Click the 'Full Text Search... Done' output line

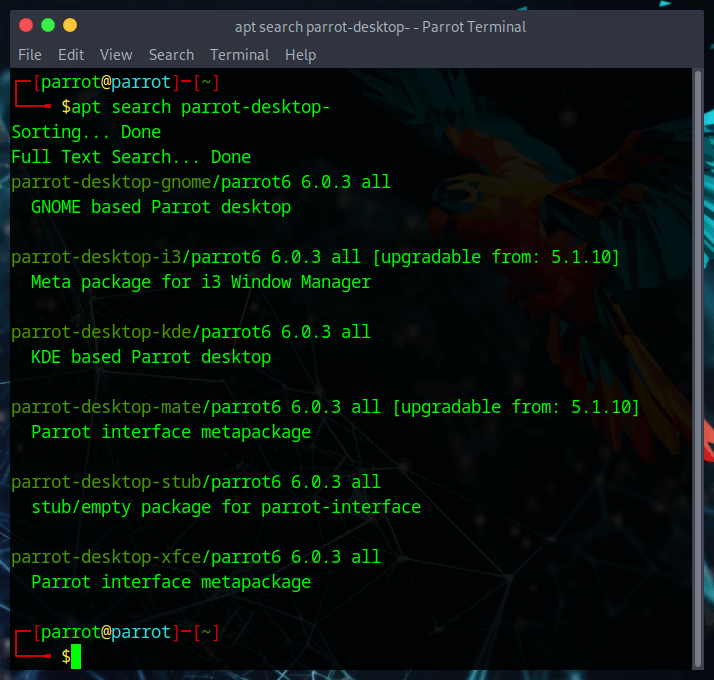point(131,157)
